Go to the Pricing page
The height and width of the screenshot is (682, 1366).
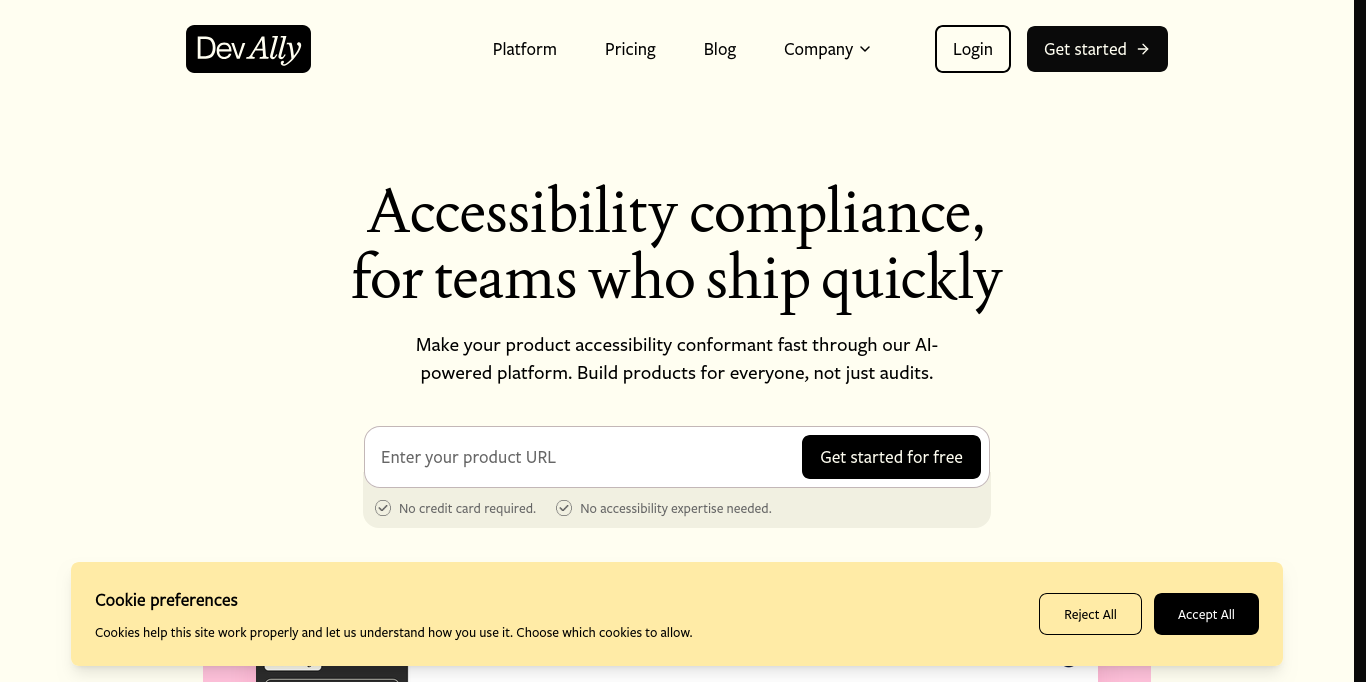pyautogui.click(x=630, y=49)
